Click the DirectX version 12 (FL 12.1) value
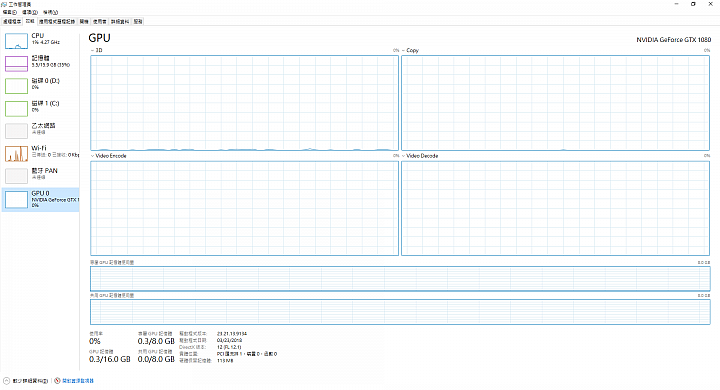This screenshot has width=720, height=390. (229, 347)
